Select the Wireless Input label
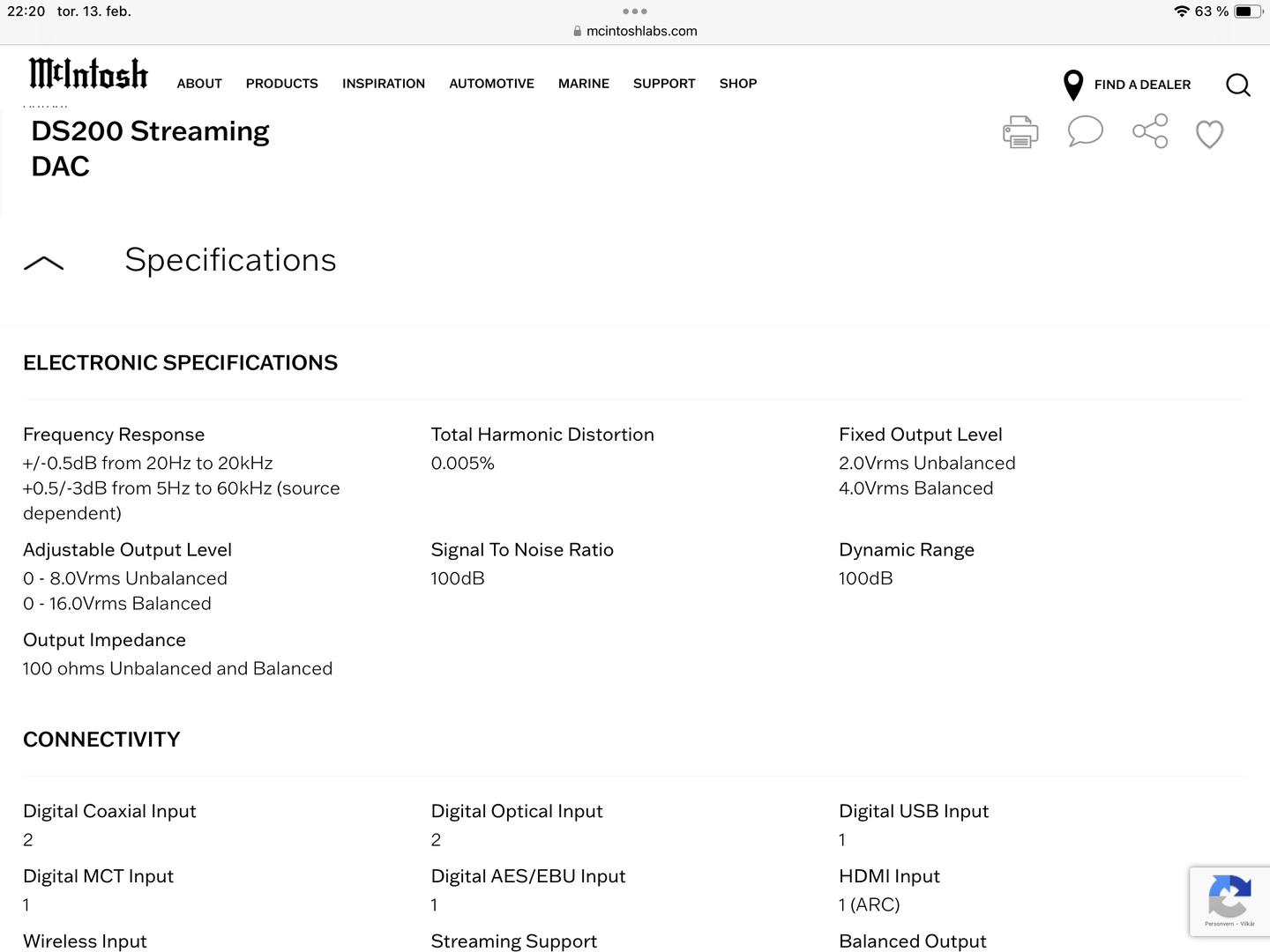 [x=86, y=941]
